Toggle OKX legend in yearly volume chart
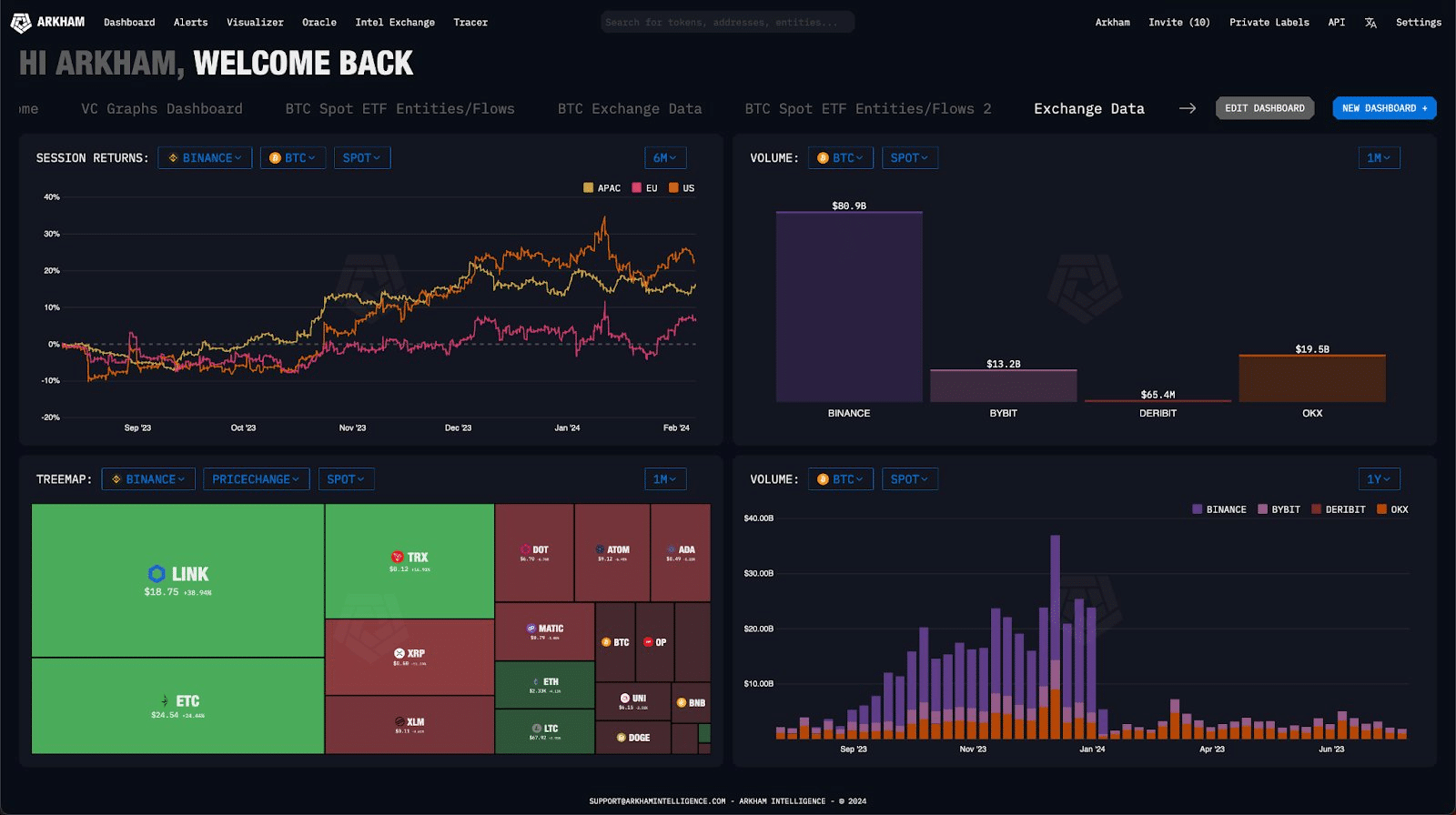 coord(1392,509)
